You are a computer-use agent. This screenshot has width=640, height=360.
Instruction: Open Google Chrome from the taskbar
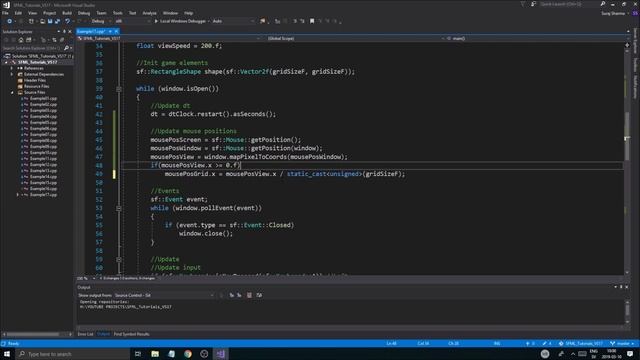188,354
